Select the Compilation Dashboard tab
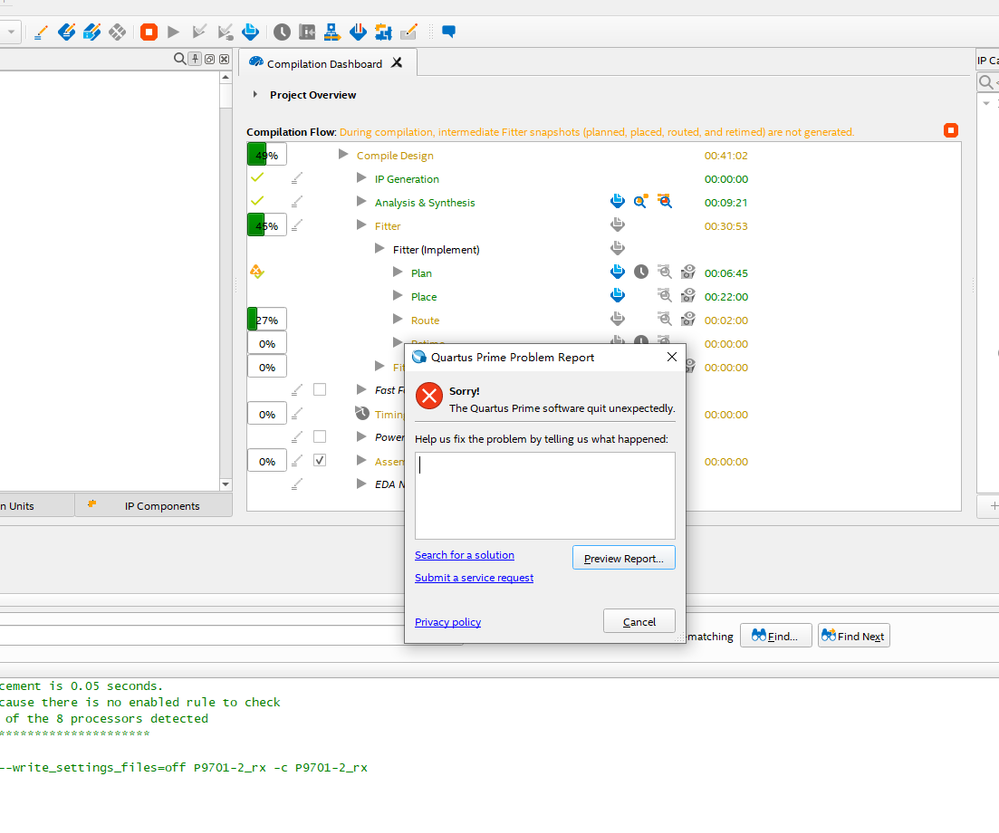 tap(324, 64)
